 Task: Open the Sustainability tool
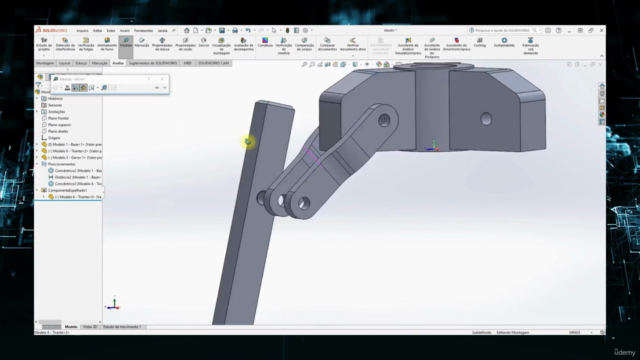pos(504,43)
